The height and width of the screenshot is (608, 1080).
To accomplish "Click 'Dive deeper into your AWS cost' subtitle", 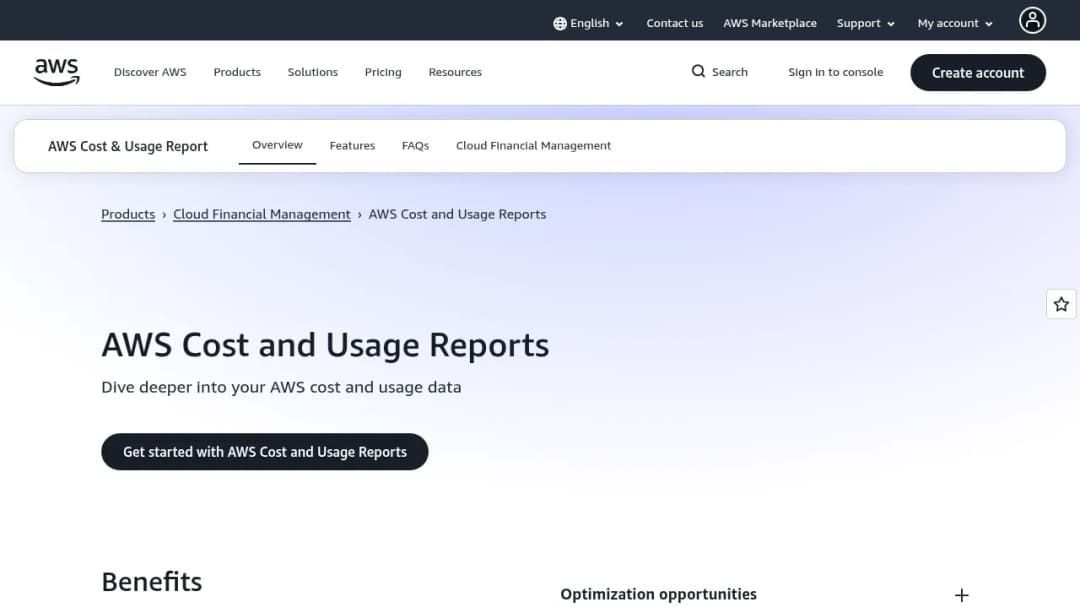I will 281,387.
